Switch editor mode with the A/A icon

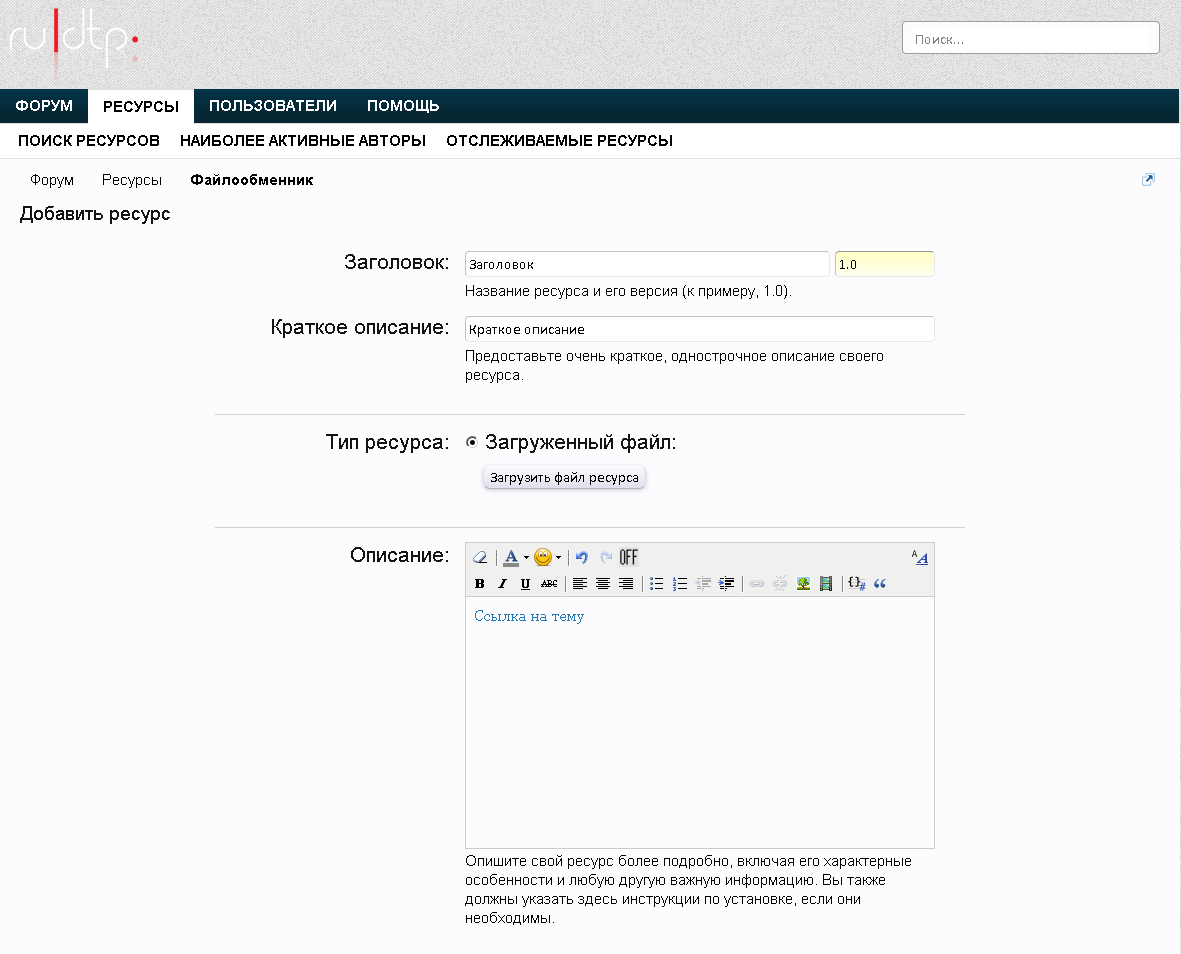(x=920, y=557)
